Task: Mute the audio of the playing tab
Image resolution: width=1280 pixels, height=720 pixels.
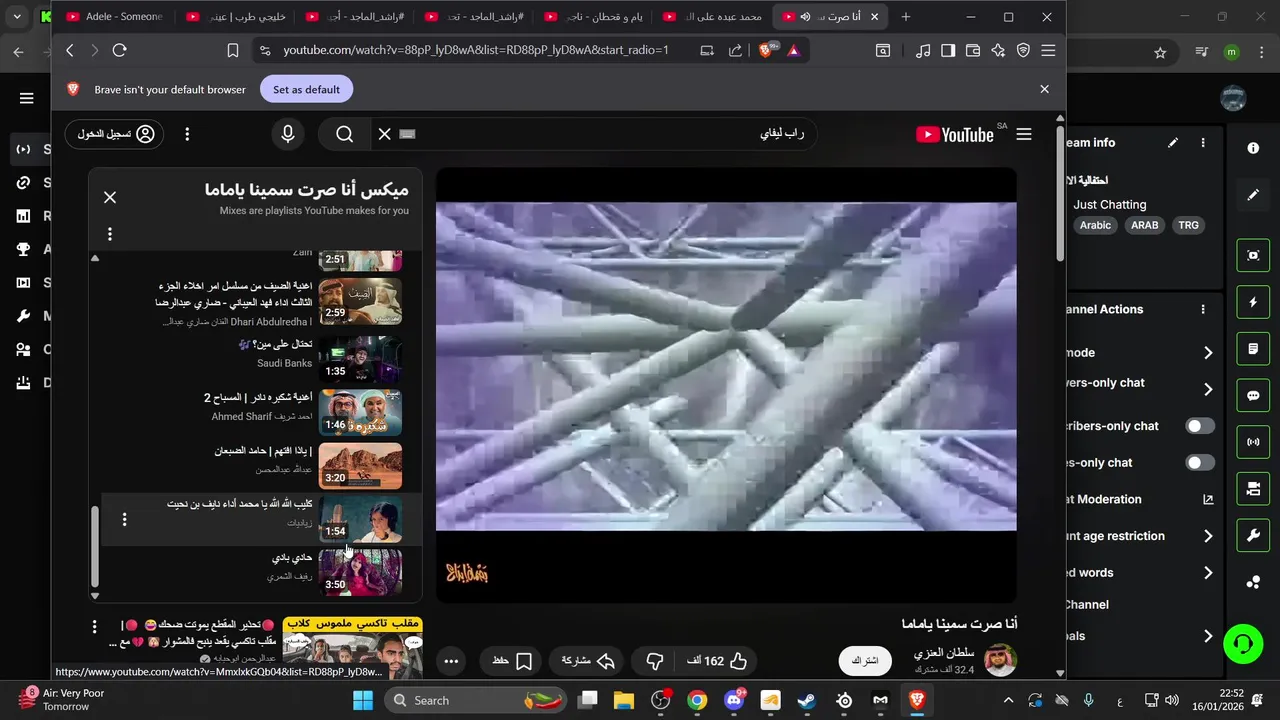Action: click(805, 17)
